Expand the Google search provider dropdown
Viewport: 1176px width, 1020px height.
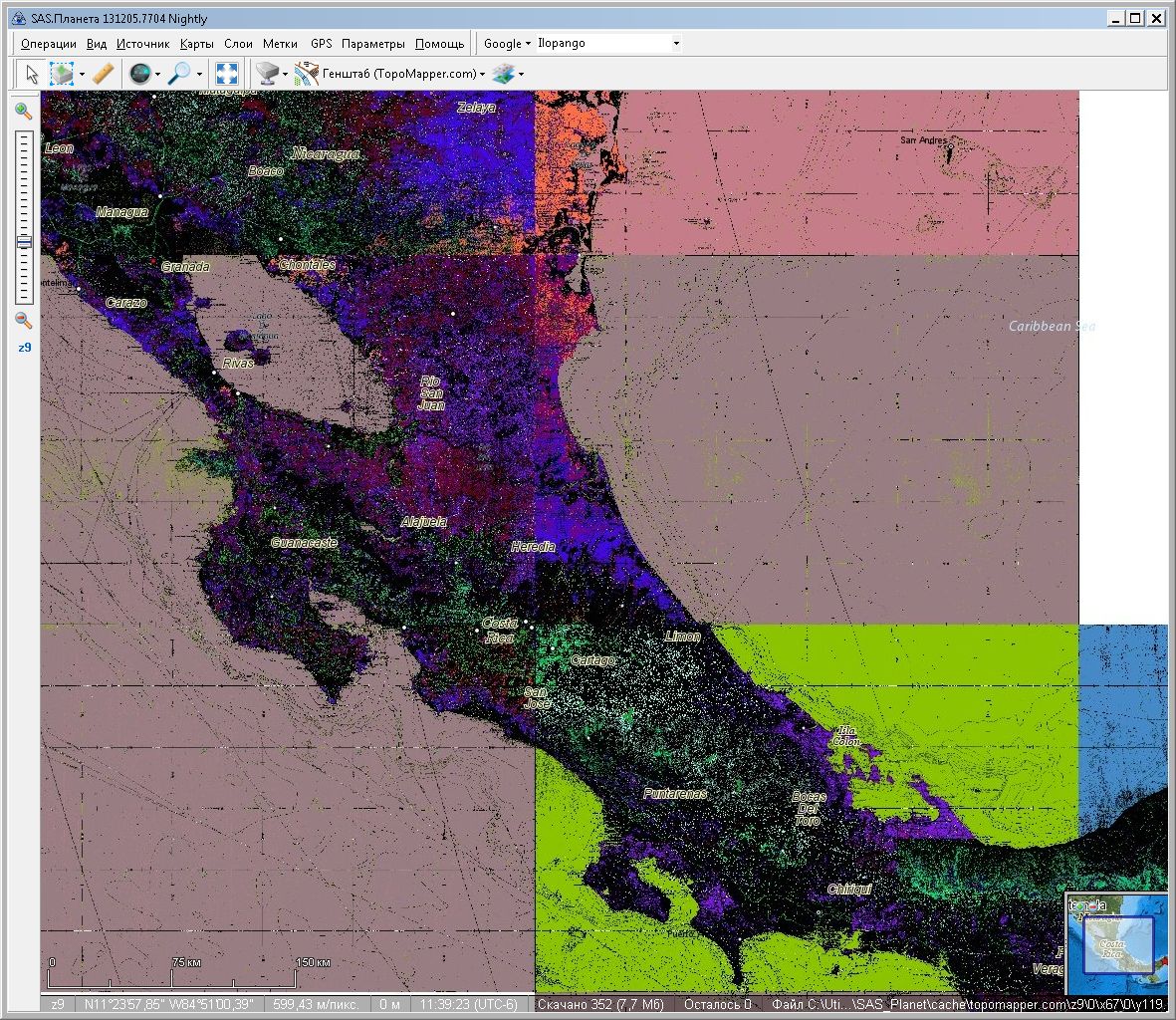[x=507, y=44]
